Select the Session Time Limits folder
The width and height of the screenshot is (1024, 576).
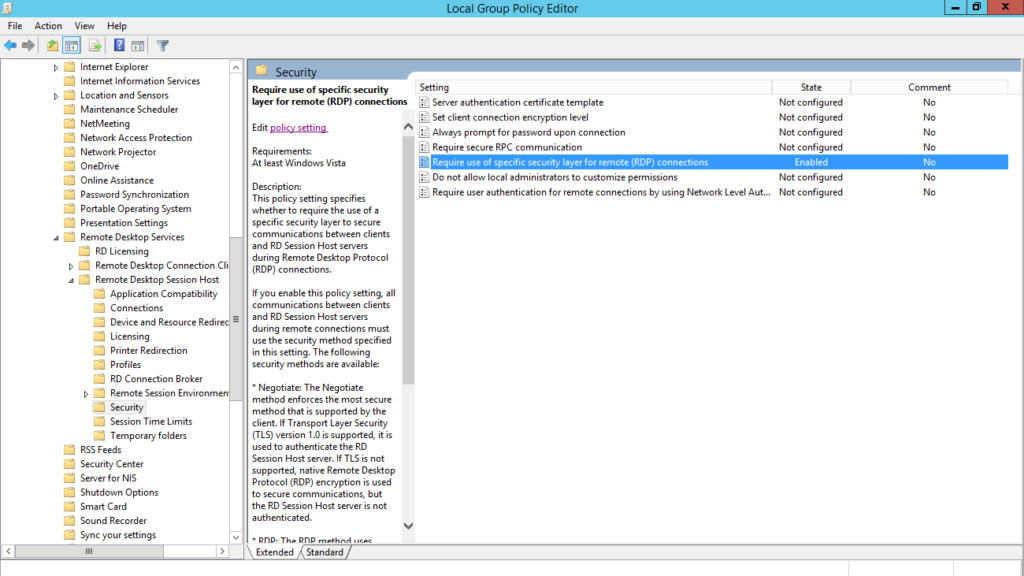point(151,422)
